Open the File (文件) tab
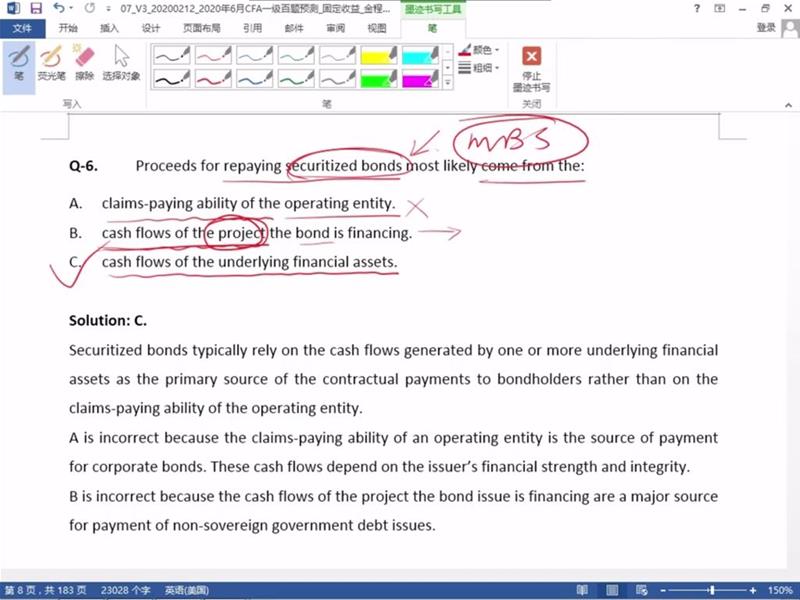 coord(22,28)
